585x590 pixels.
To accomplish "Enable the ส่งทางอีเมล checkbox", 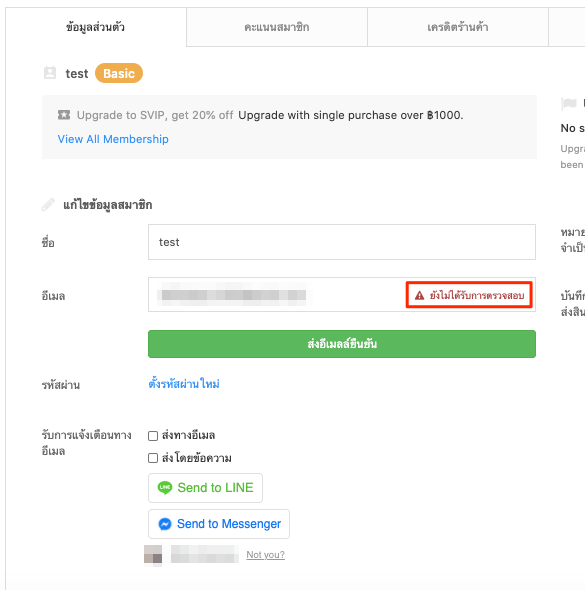I will coord(153,436).
